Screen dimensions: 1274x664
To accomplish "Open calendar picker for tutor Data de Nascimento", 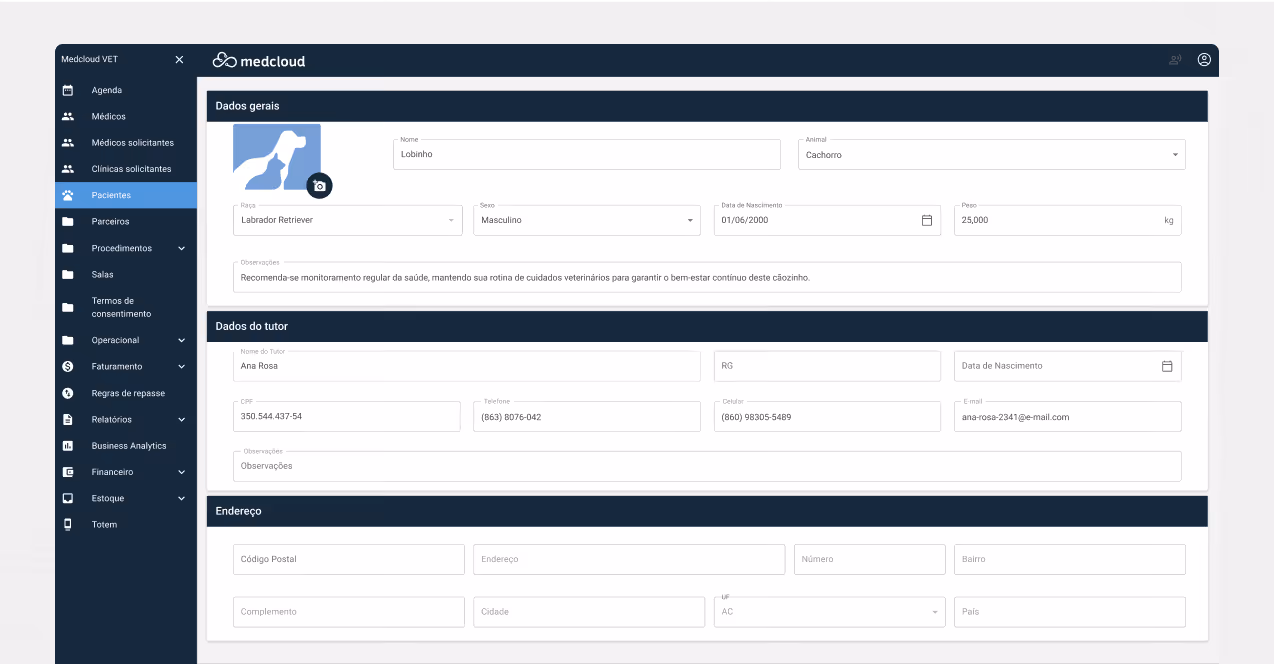I will 1167,366.
